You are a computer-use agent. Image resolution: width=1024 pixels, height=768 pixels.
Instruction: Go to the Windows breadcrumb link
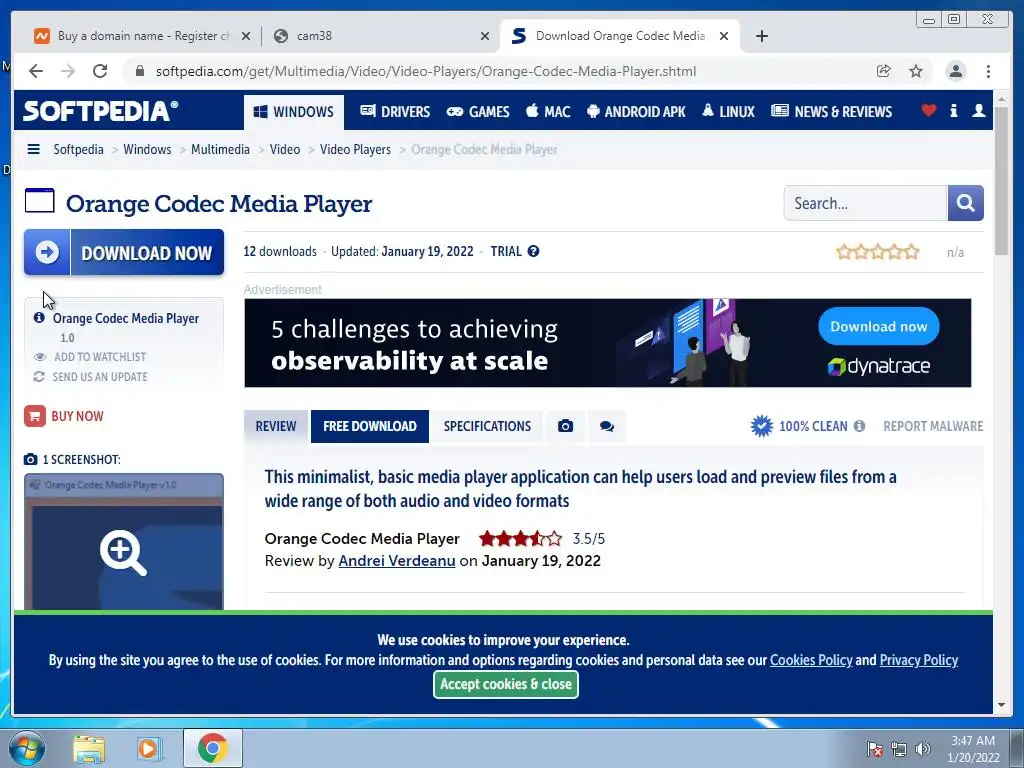pos(147,149)
